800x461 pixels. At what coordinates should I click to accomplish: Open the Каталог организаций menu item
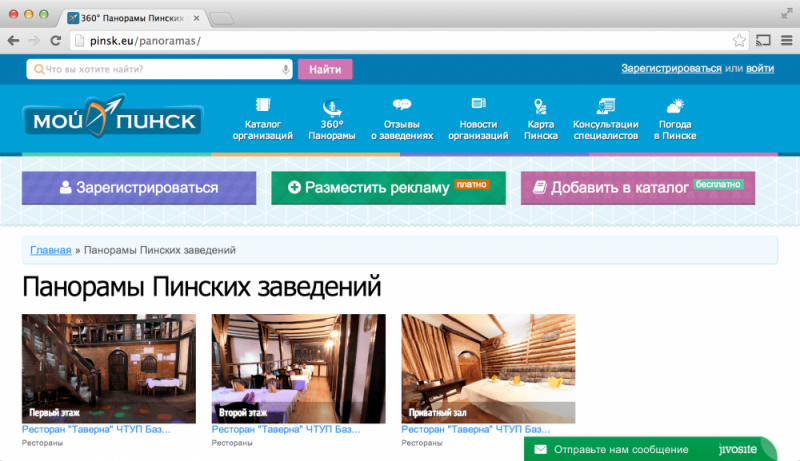point(262,120)
